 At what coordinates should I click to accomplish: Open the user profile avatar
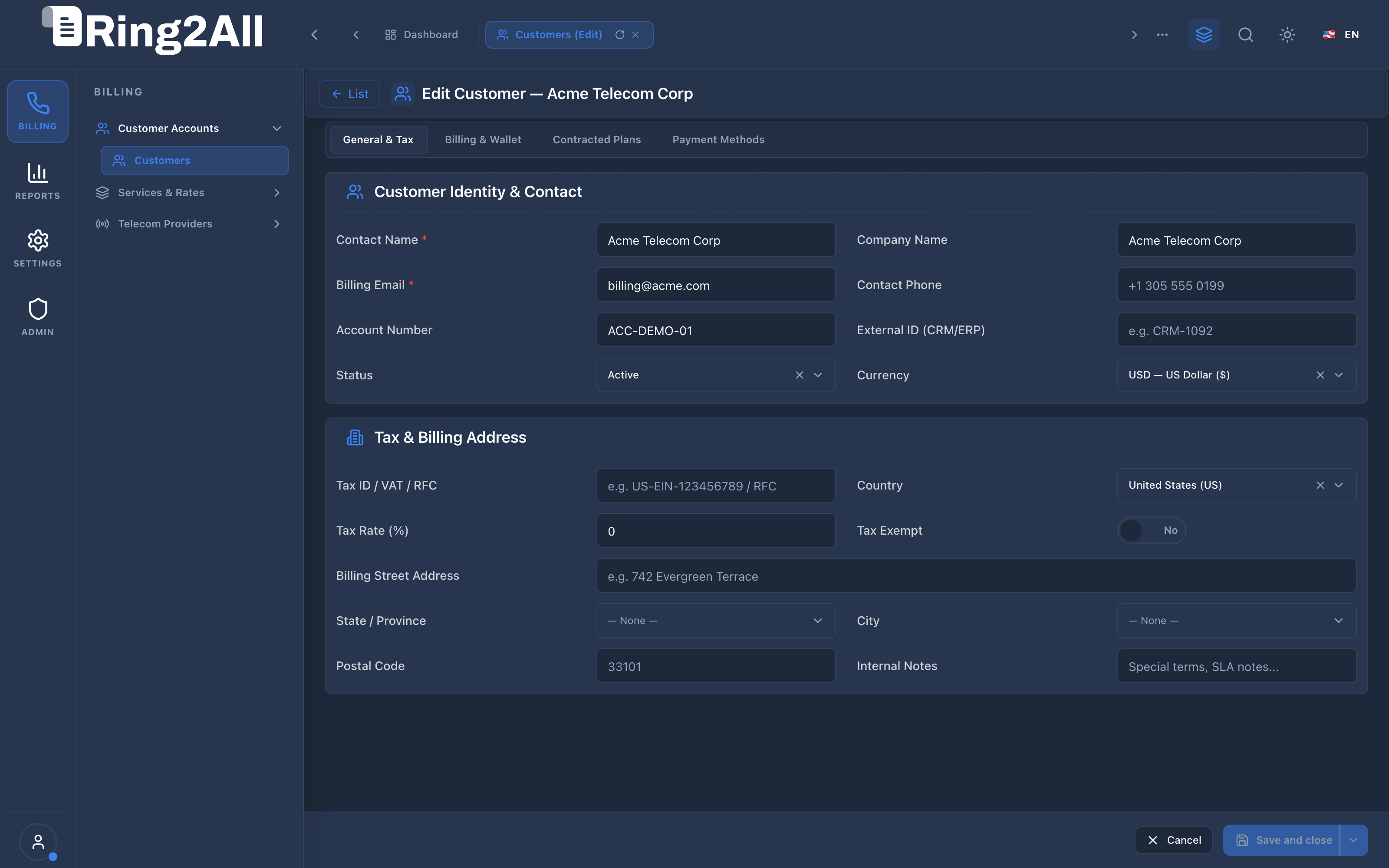click(38, 842)
